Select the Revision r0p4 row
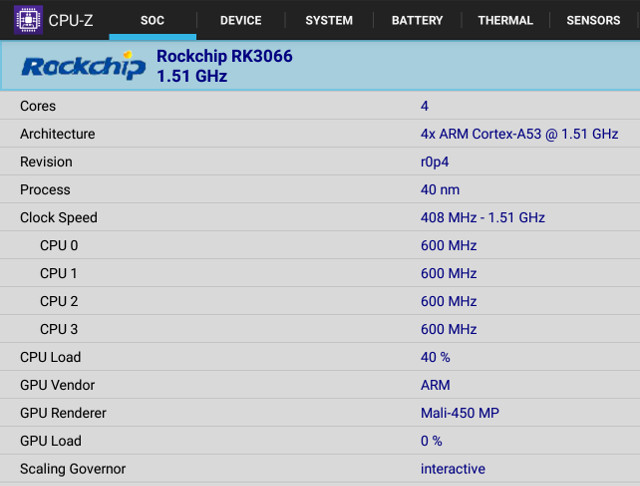Image resolution: width=640 pixels, height=486 pixels. tap(320, 162)
